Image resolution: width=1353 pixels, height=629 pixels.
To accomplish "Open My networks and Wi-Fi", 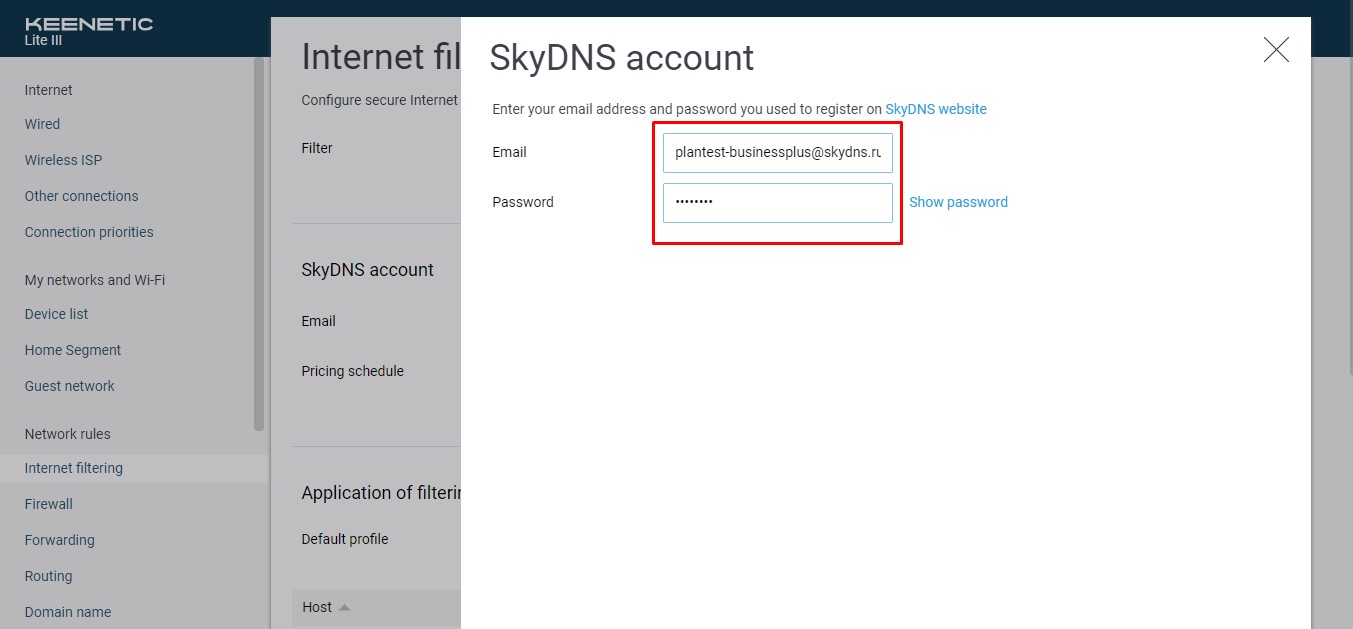I will (x=95, y=280).
